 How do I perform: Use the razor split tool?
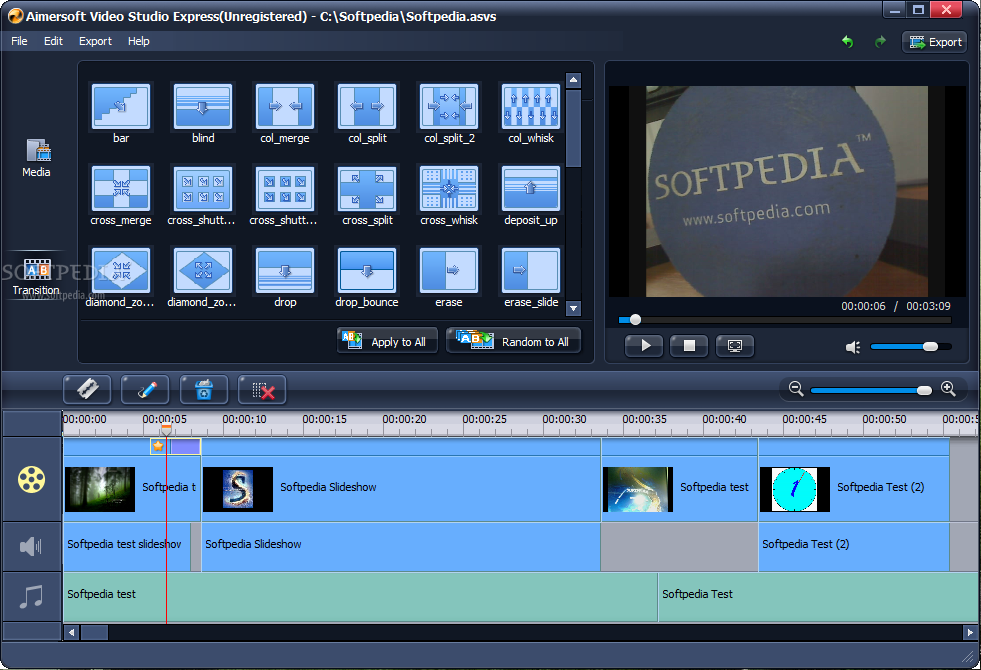(x=87, y=390)
